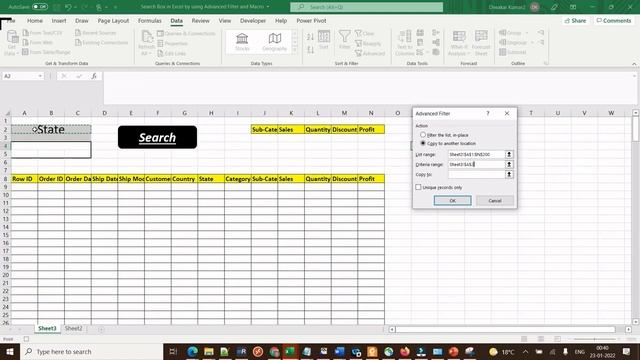Click Clear in Sort & Filter group
The height and width of the screenshot is (360, 640).
coord(364,33)
